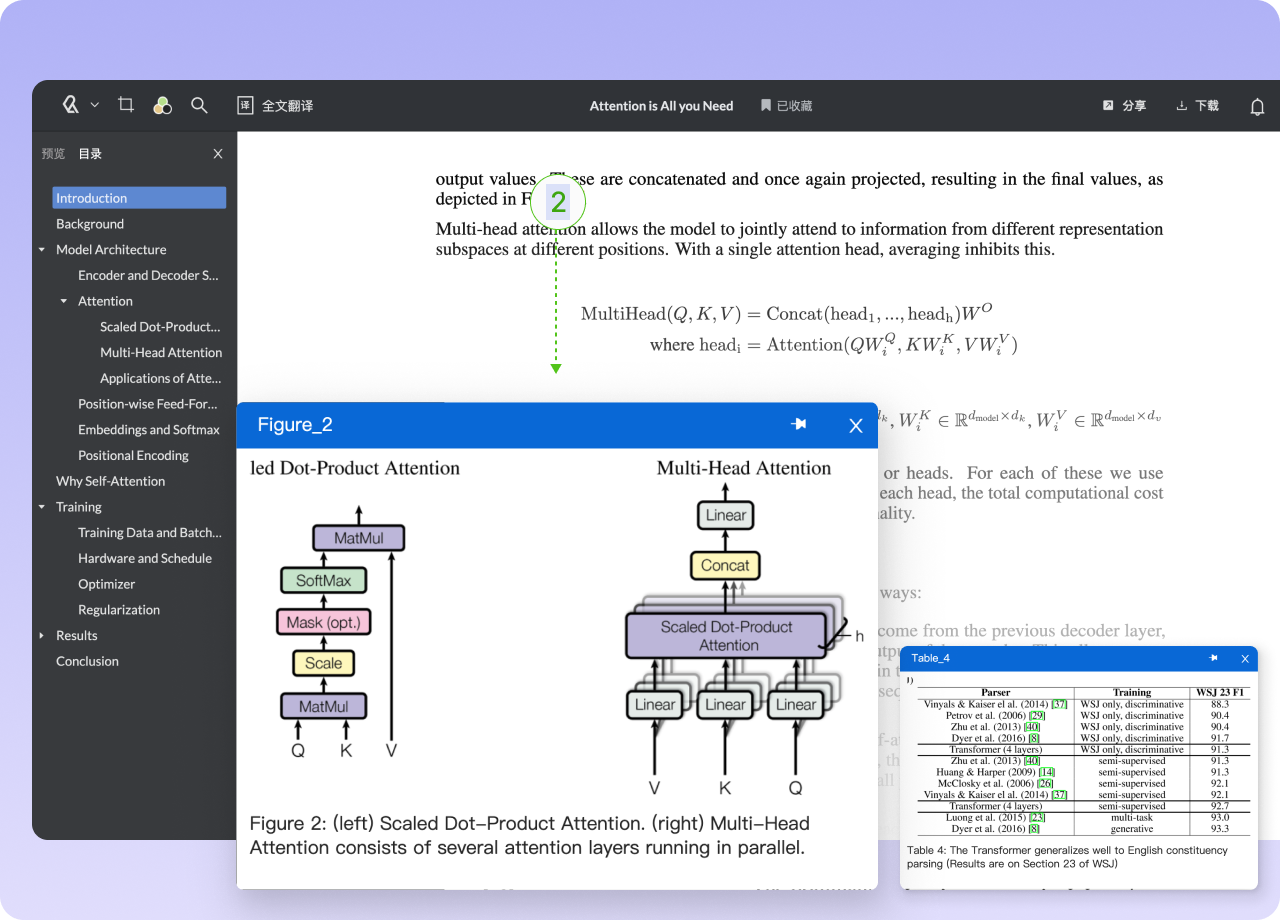Close the Figure_2 popup
Screen dimensions: 1280x920
[855, 426]
